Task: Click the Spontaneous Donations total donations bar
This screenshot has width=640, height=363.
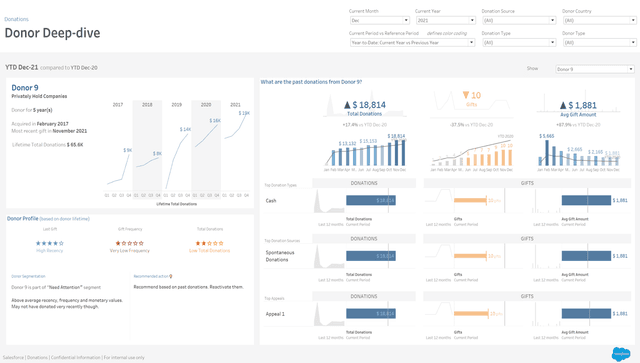Action: pyautogui.click(x=371, y=256)
